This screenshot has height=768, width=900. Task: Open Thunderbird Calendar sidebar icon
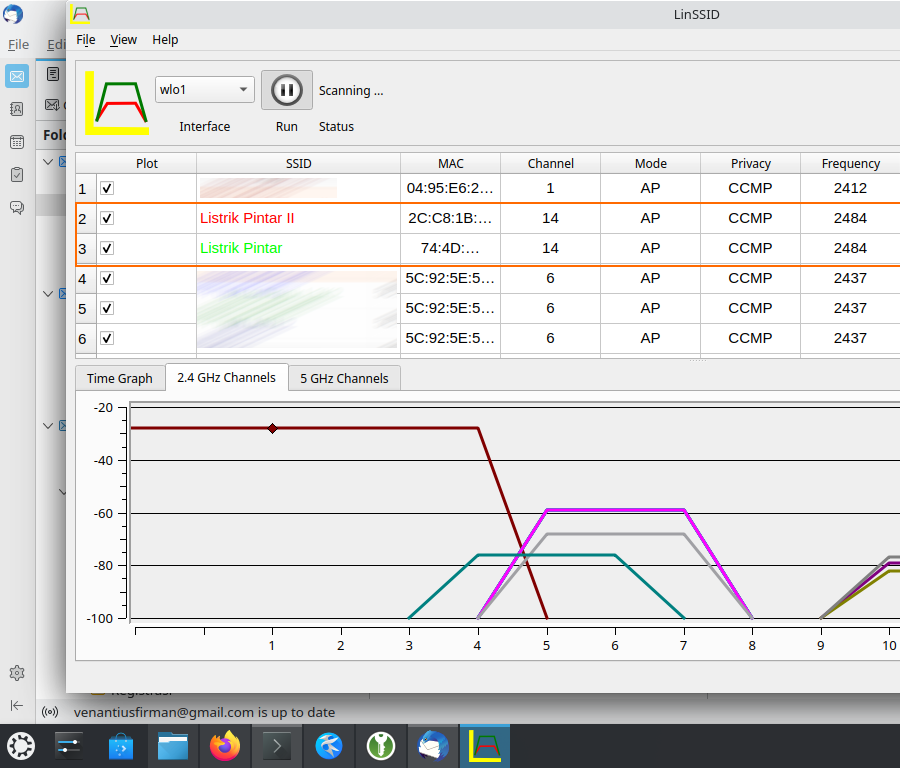coord(17,142)
